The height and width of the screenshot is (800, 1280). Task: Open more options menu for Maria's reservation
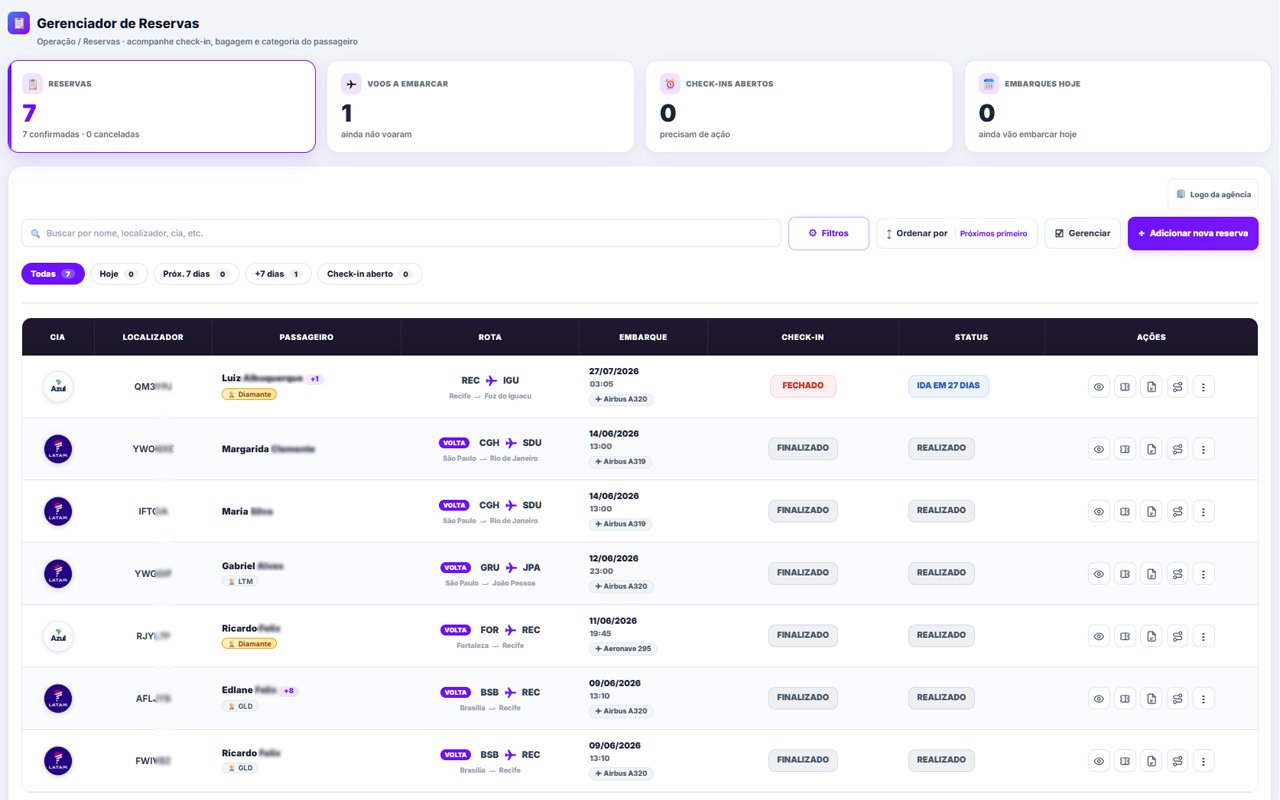[x=1204, y=511]
